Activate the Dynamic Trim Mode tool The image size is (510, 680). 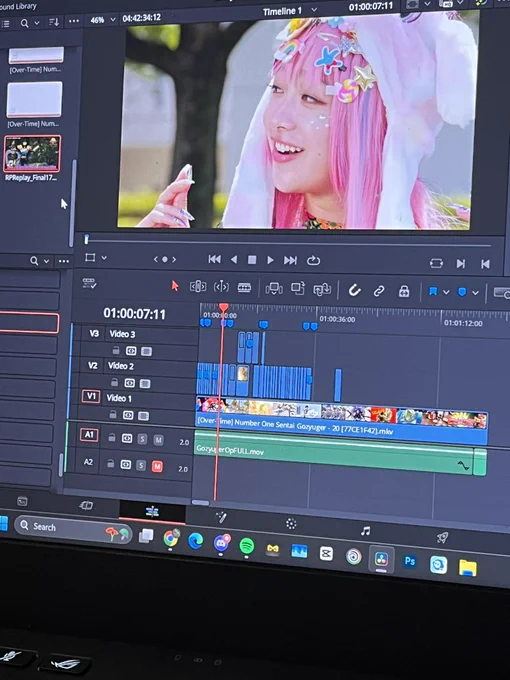click(221, 287)
